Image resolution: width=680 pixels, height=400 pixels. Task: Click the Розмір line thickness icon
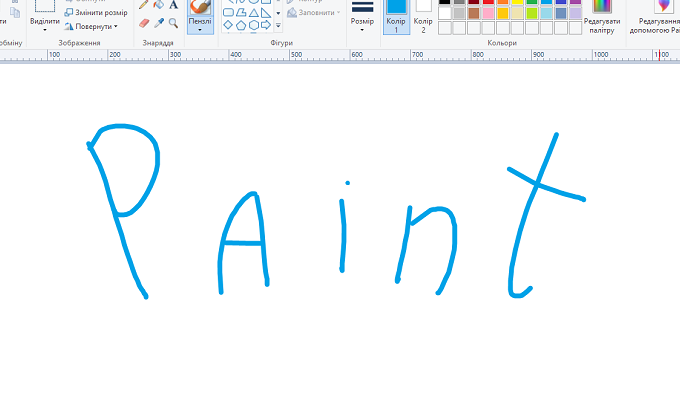pos(363,7)
